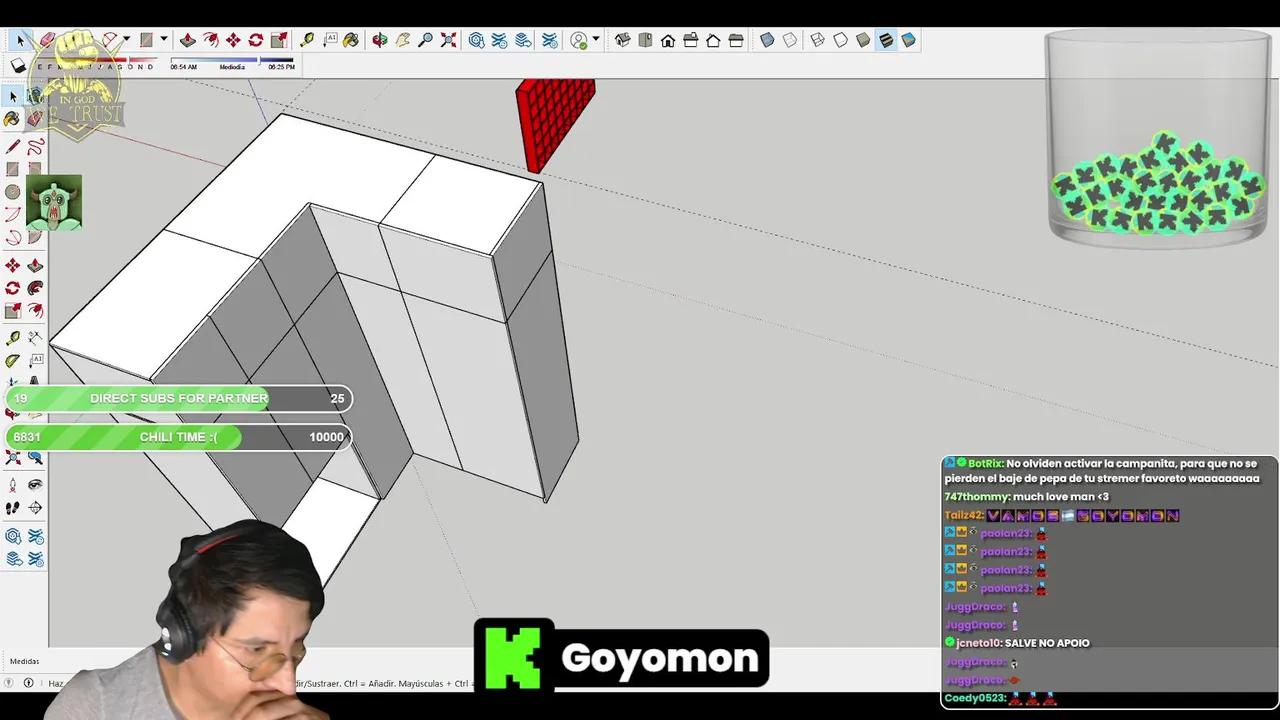Click username 747thommy in chat
The image size is (1280, 720).
tap(976, 497)
